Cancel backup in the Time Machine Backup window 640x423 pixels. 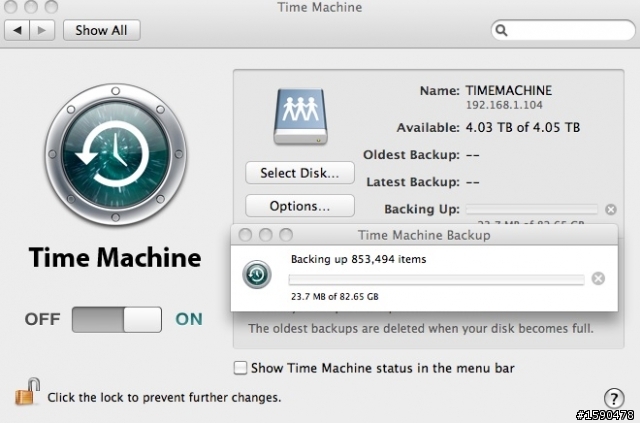pyautogui.click(x=598, y=278)
